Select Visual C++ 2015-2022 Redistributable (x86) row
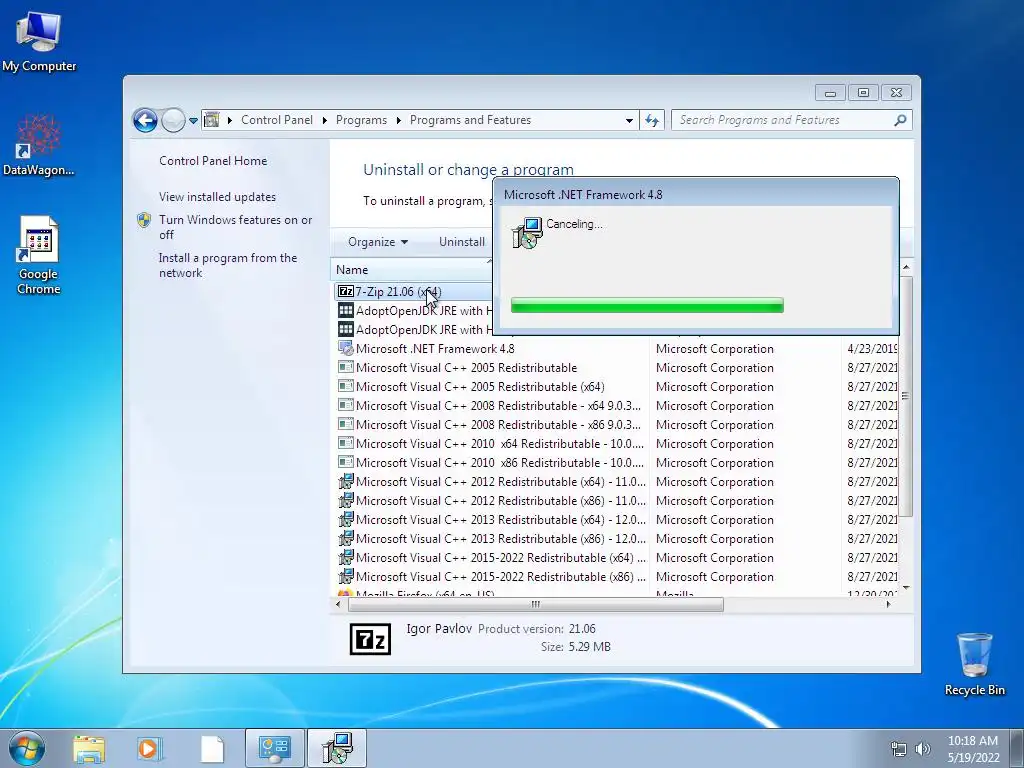 click(490, 577)
